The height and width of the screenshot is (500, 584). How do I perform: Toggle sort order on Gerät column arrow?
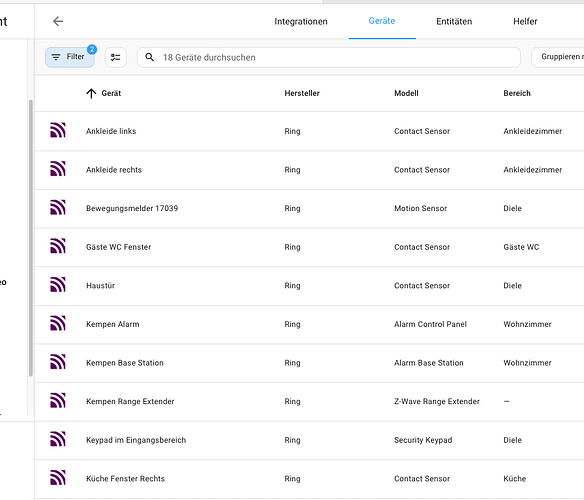point(91,93)
